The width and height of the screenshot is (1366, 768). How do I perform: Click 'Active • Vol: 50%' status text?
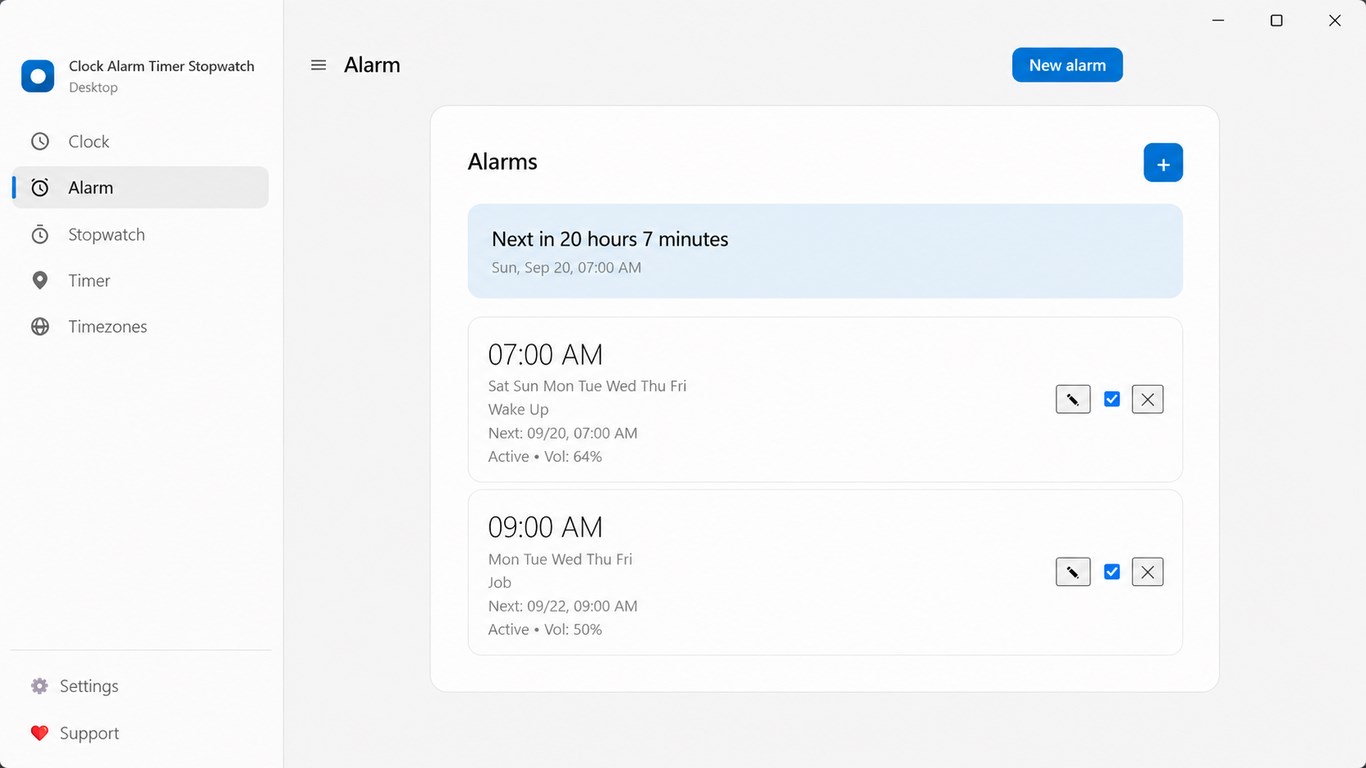[545, 630]
